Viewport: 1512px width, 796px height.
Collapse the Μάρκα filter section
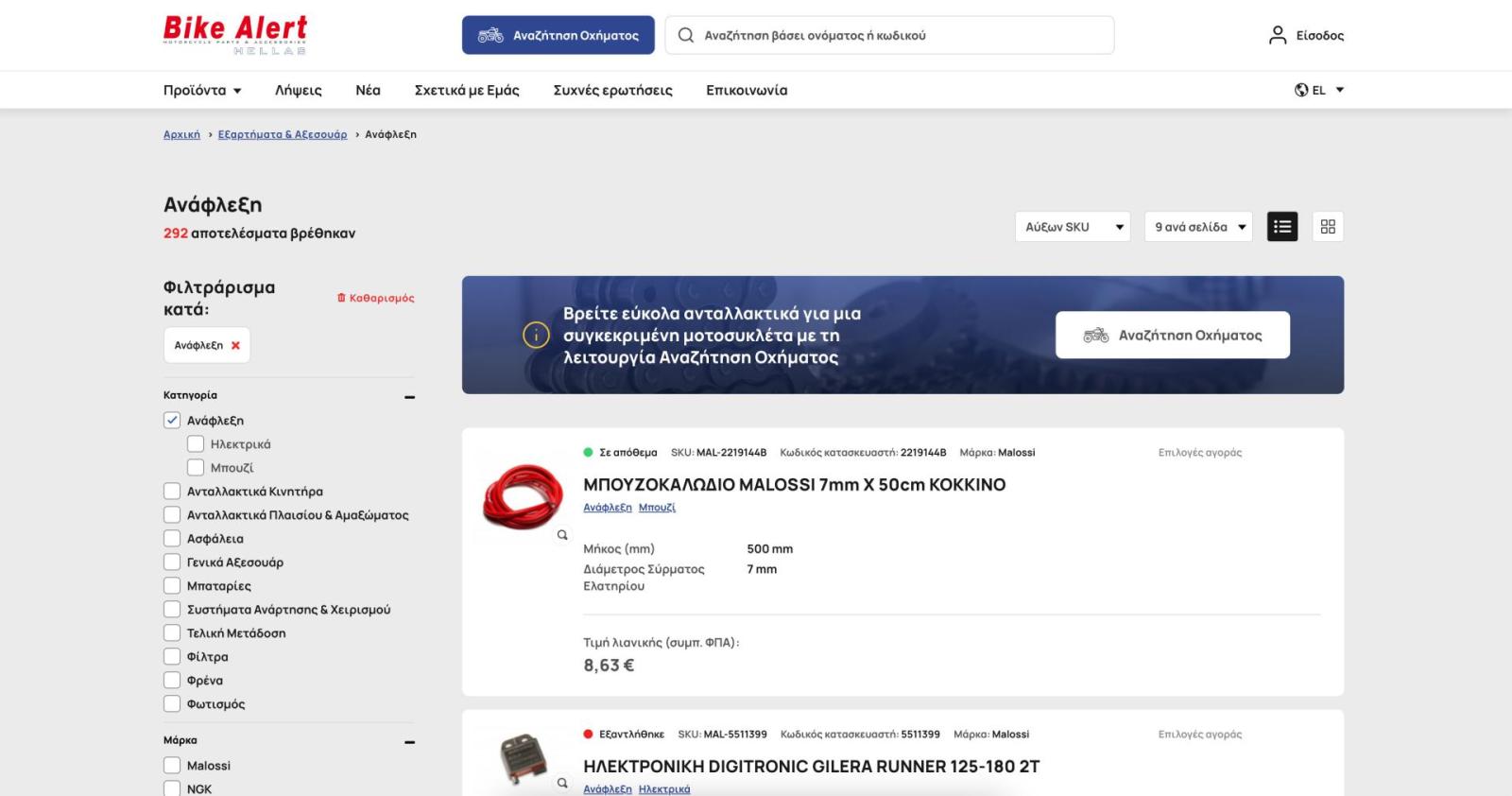tap(409, 742)
